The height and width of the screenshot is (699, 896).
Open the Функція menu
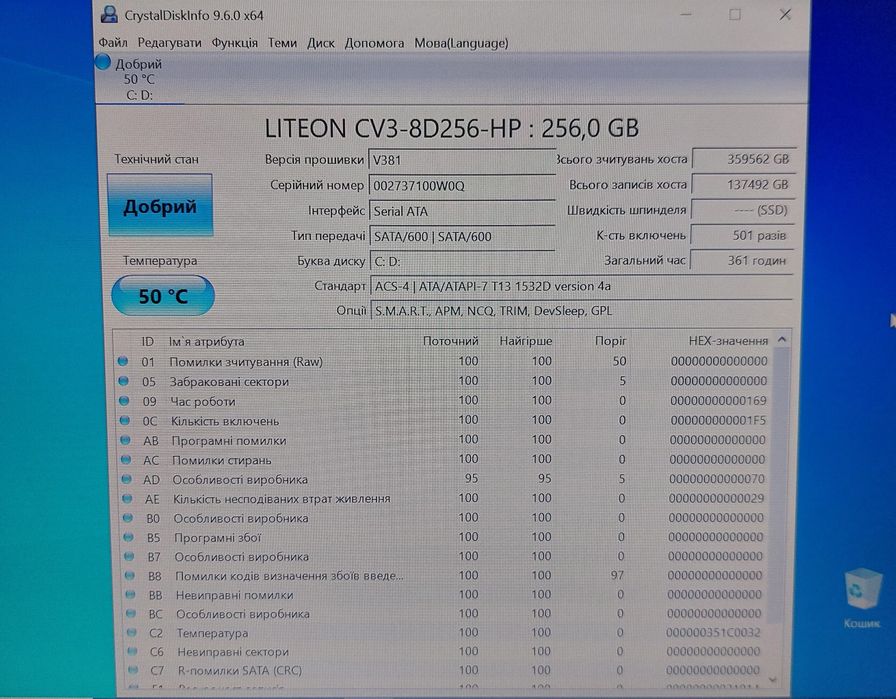(x=234, y=43)
